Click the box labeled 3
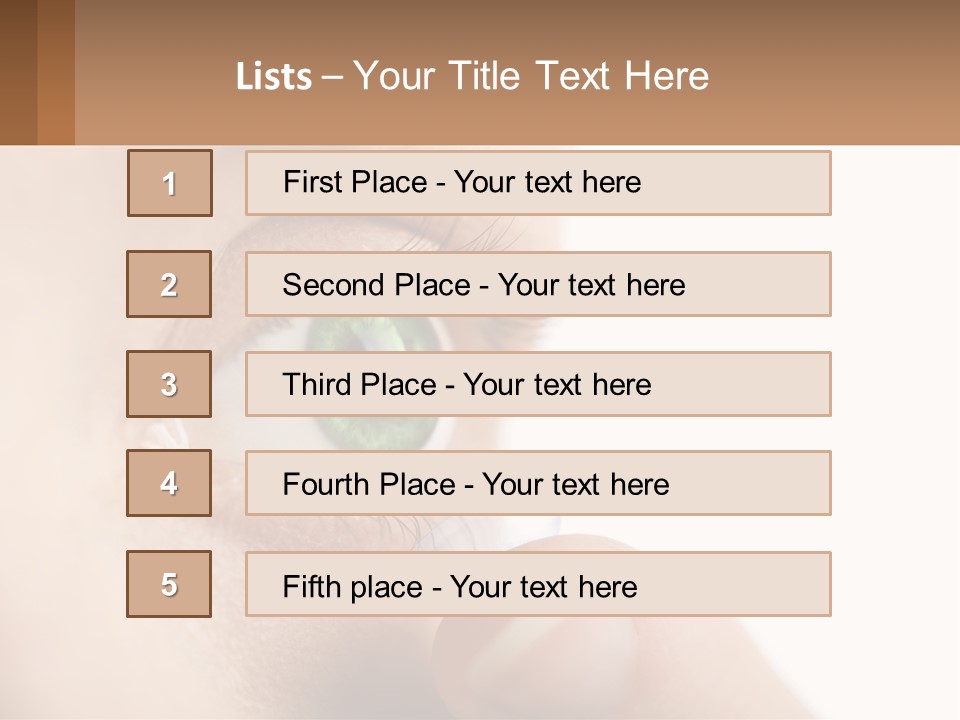The image size is (960, 720). tap(169, 384)
